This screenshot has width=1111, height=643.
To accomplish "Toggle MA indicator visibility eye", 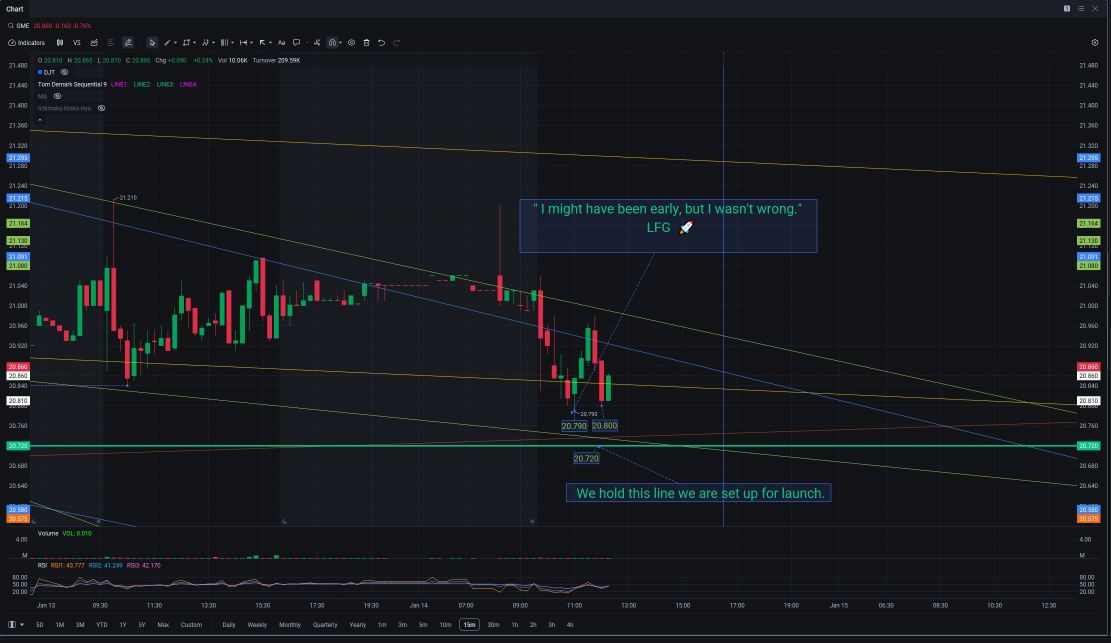I will click(x=57, y=96).
